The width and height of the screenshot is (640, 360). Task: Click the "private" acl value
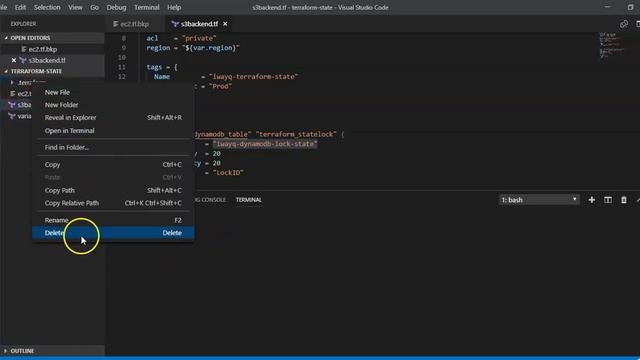click(200, 38)
